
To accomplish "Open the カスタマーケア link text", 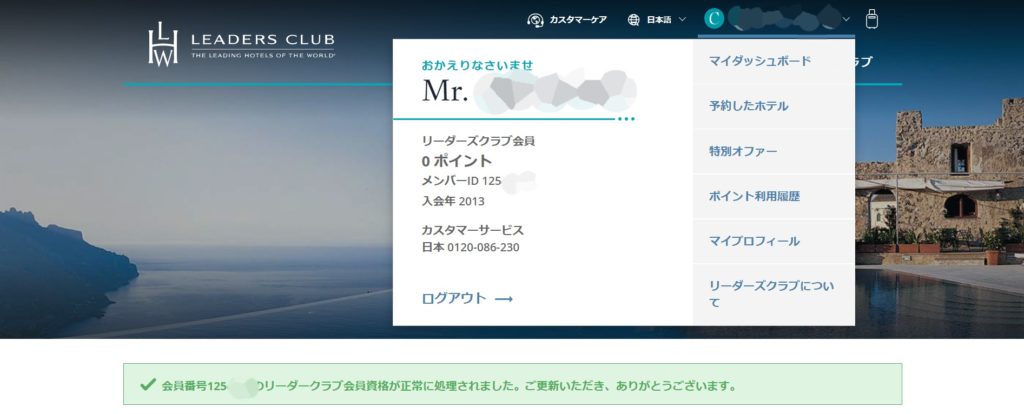I will pyautogui.click(x=578, y=19).
